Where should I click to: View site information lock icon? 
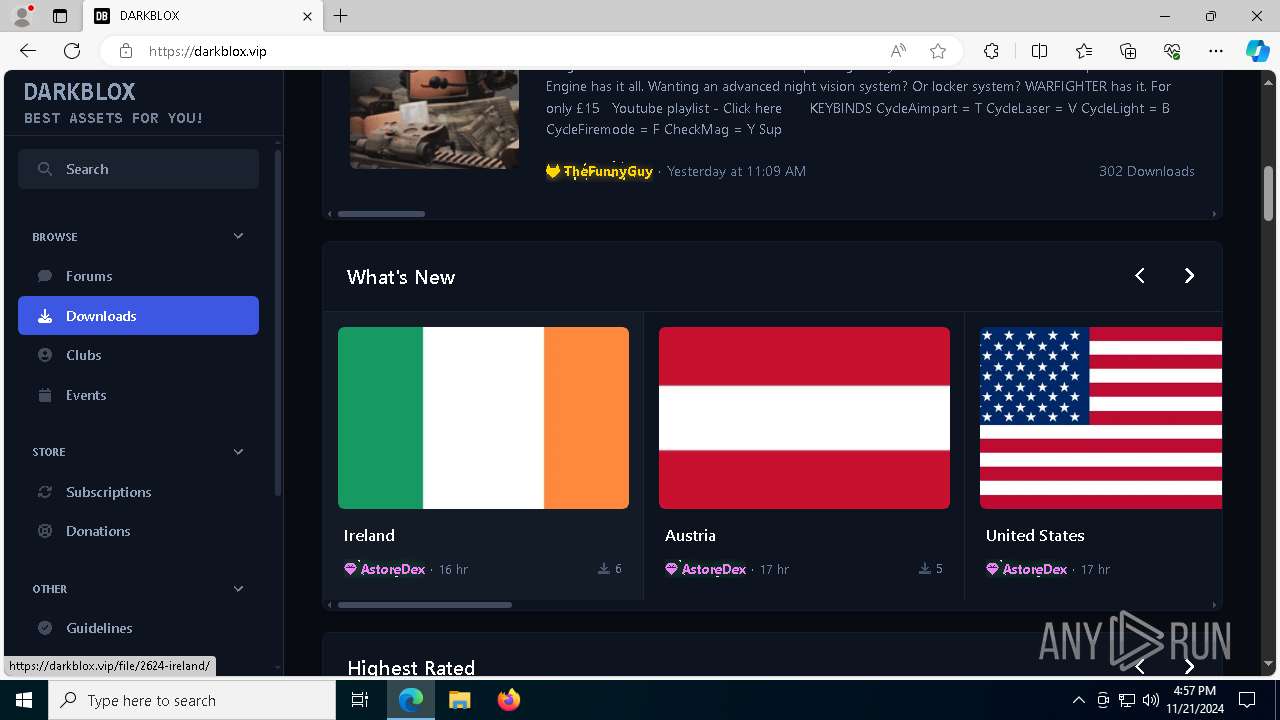pyautogui.click(x=126, y=51)
